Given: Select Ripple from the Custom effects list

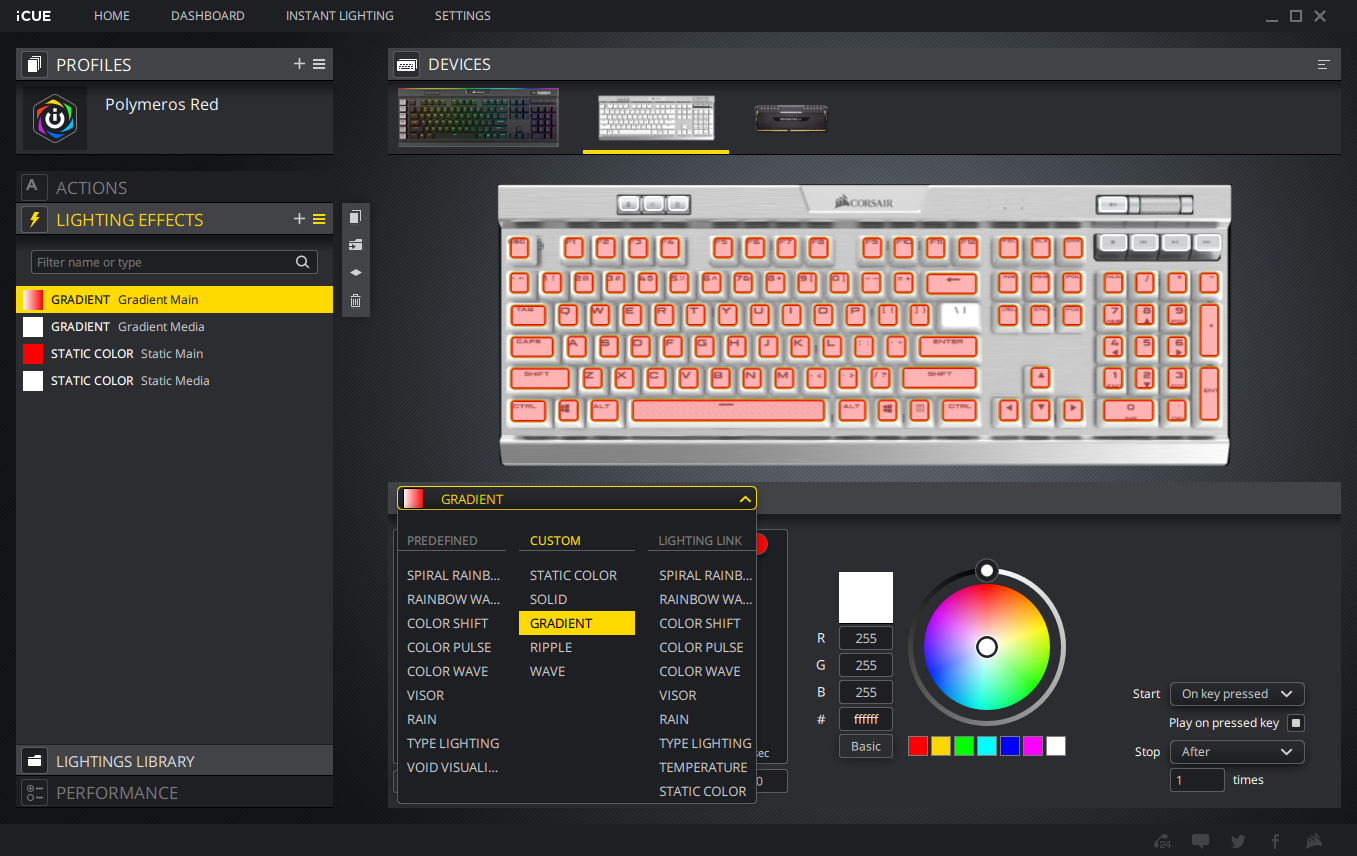Looking at the screenshot, I should (551, 647).
